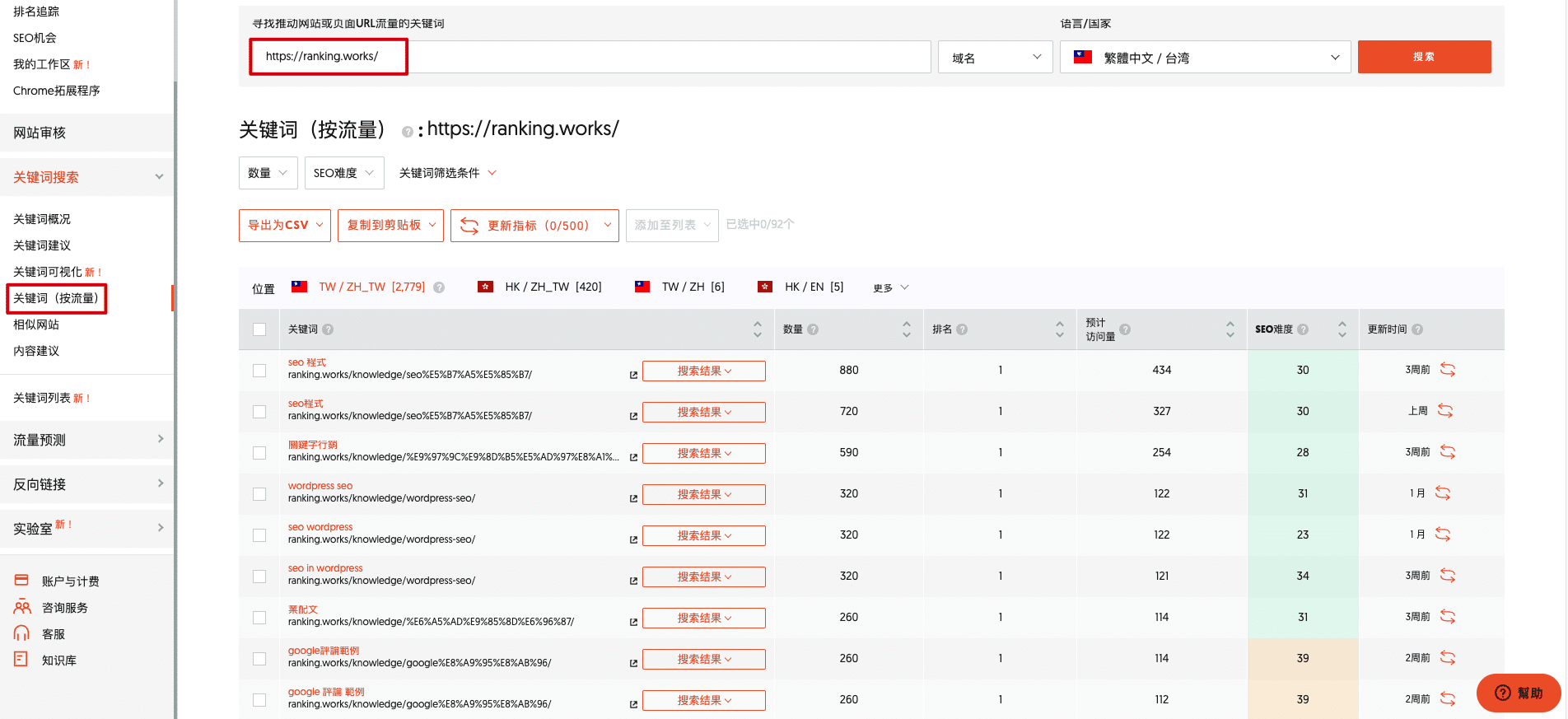Viewport: 1568px width, 719px height.
Task: Toggle the select-all checkbox in table header
Action: [x=259, y=329]
